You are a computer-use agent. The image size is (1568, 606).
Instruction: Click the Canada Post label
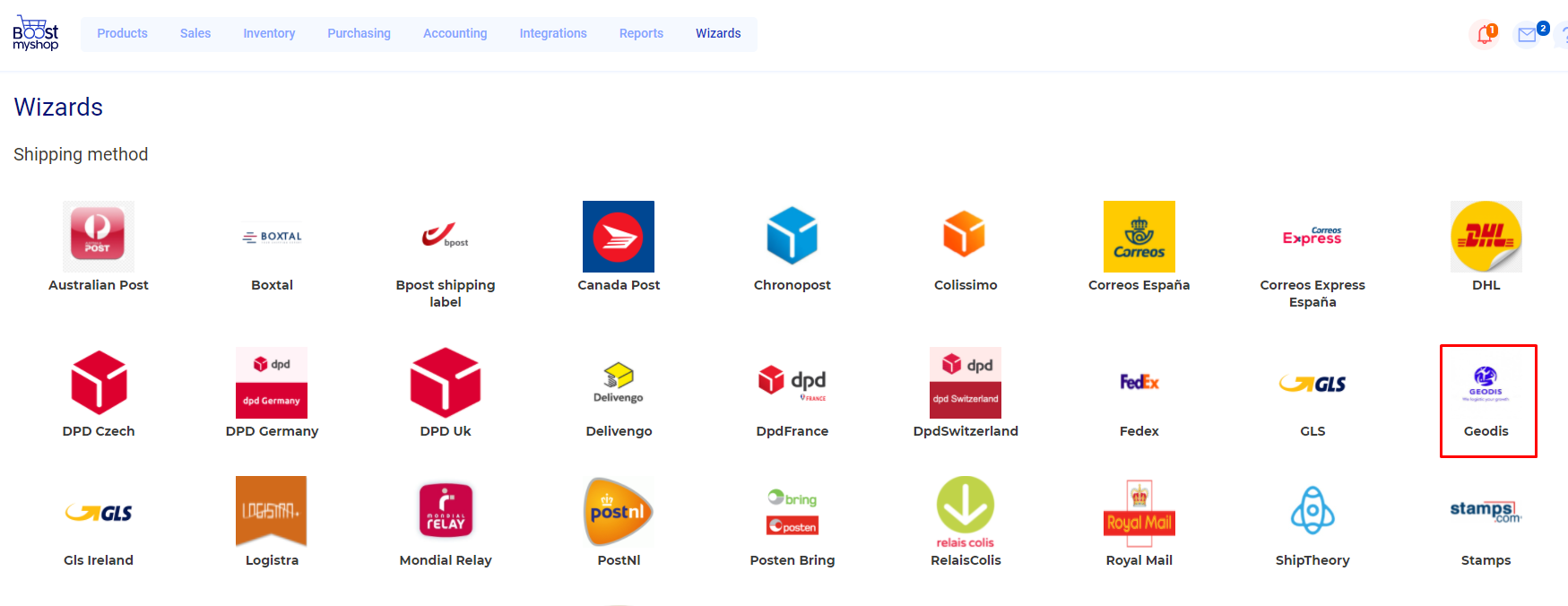click(x=619, y=285)
